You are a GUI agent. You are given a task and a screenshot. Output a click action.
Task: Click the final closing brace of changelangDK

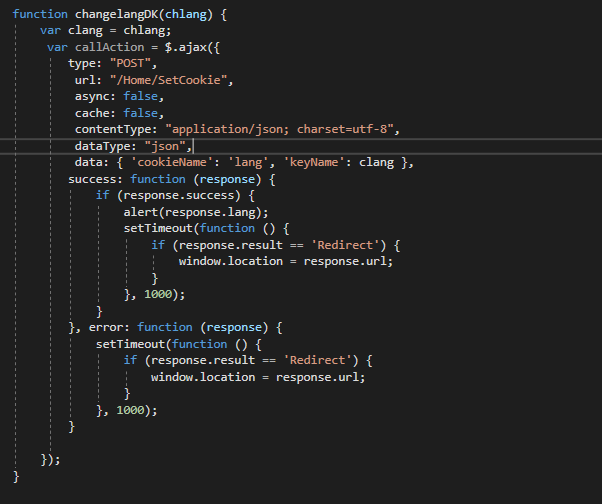16,476
